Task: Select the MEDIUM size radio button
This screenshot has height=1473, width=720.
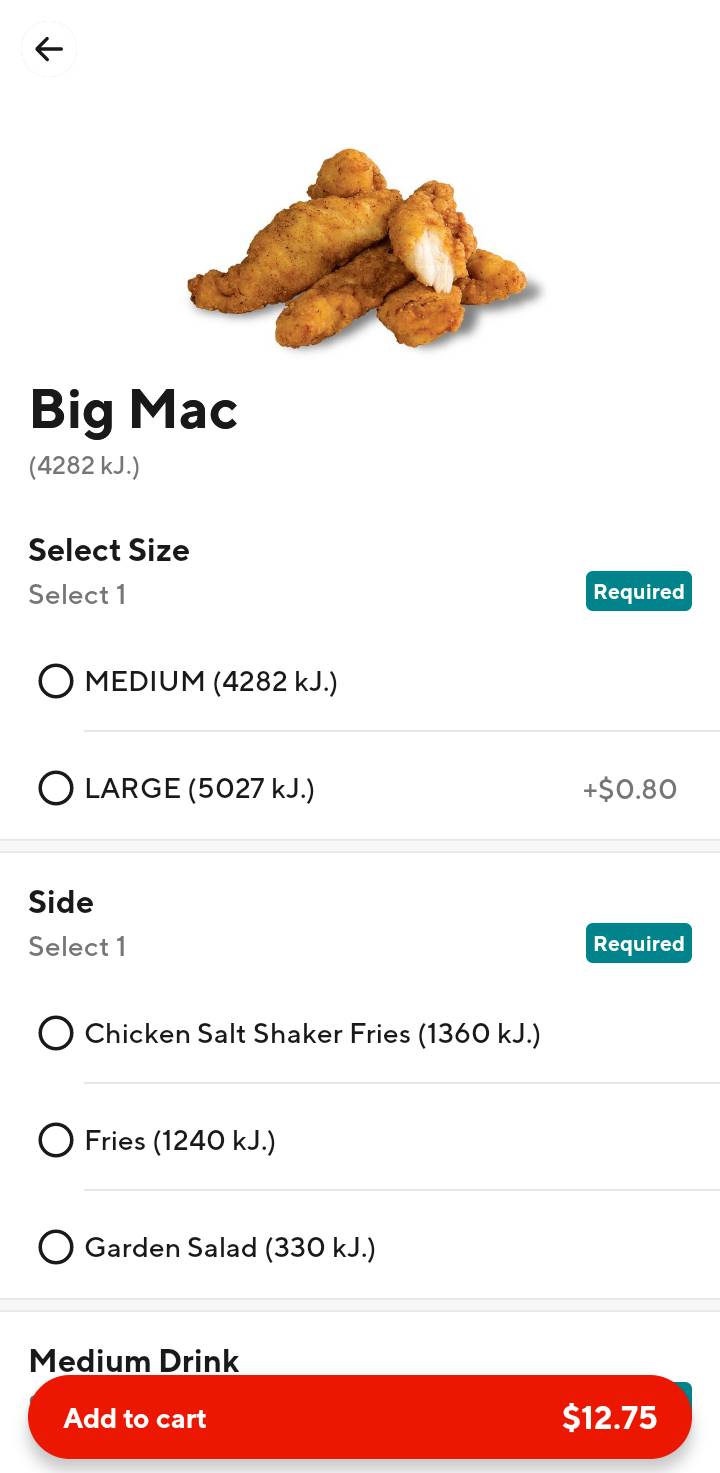Action: (x=55, y=681)
